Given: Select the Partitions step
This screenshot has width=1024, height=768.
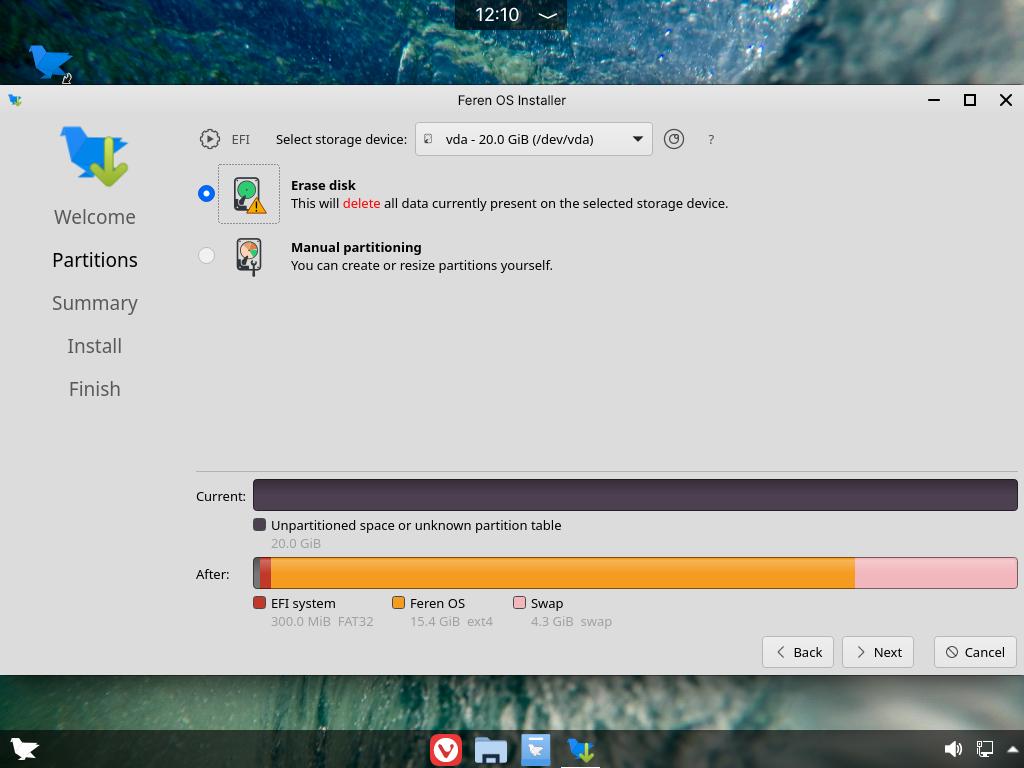Looking at the screenshot, I should click(x=95, y=260).
